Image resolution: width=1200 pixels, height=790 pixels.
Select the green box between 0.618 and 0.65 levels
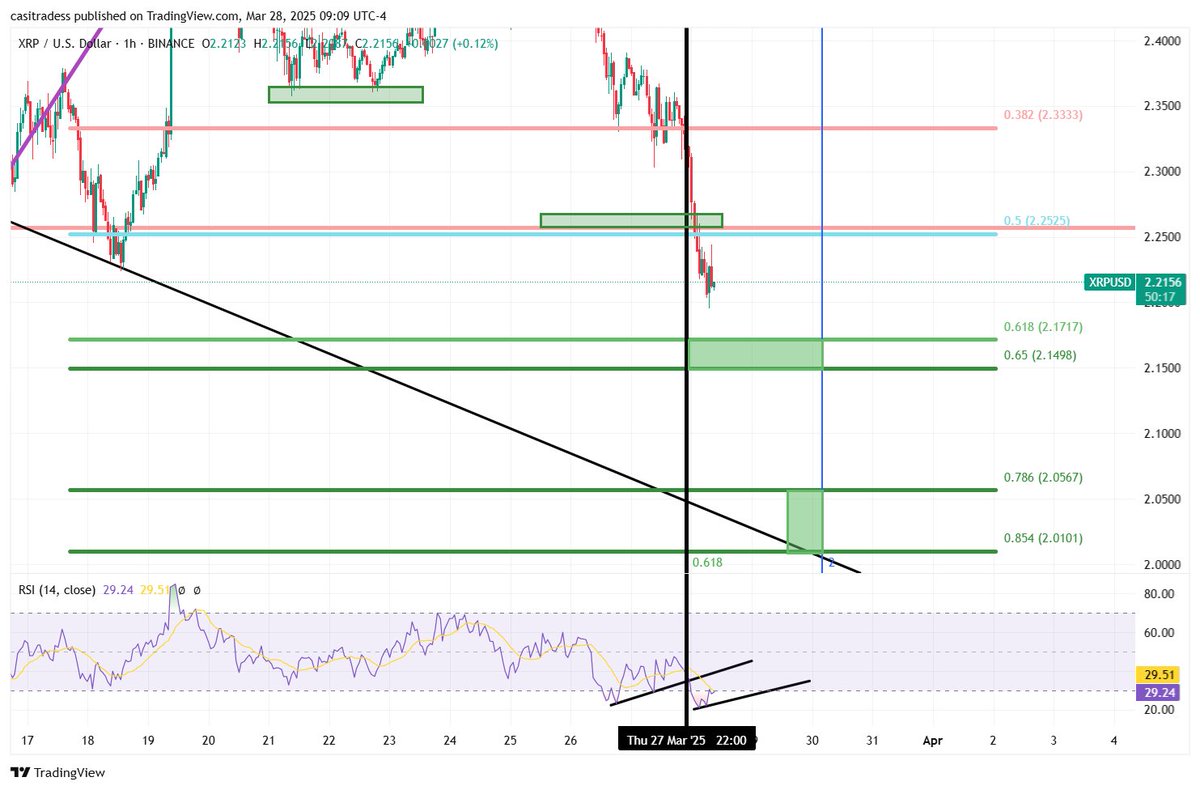pyautogui.click(x=755, y=354)
